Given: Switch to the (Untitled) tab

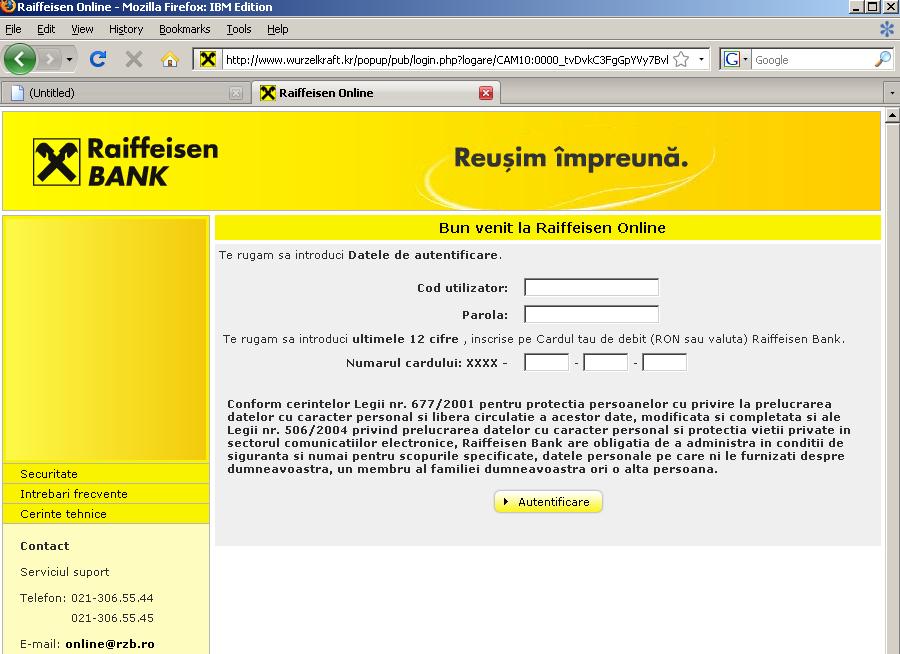Looking at the screenshot, I should (126, 93).
